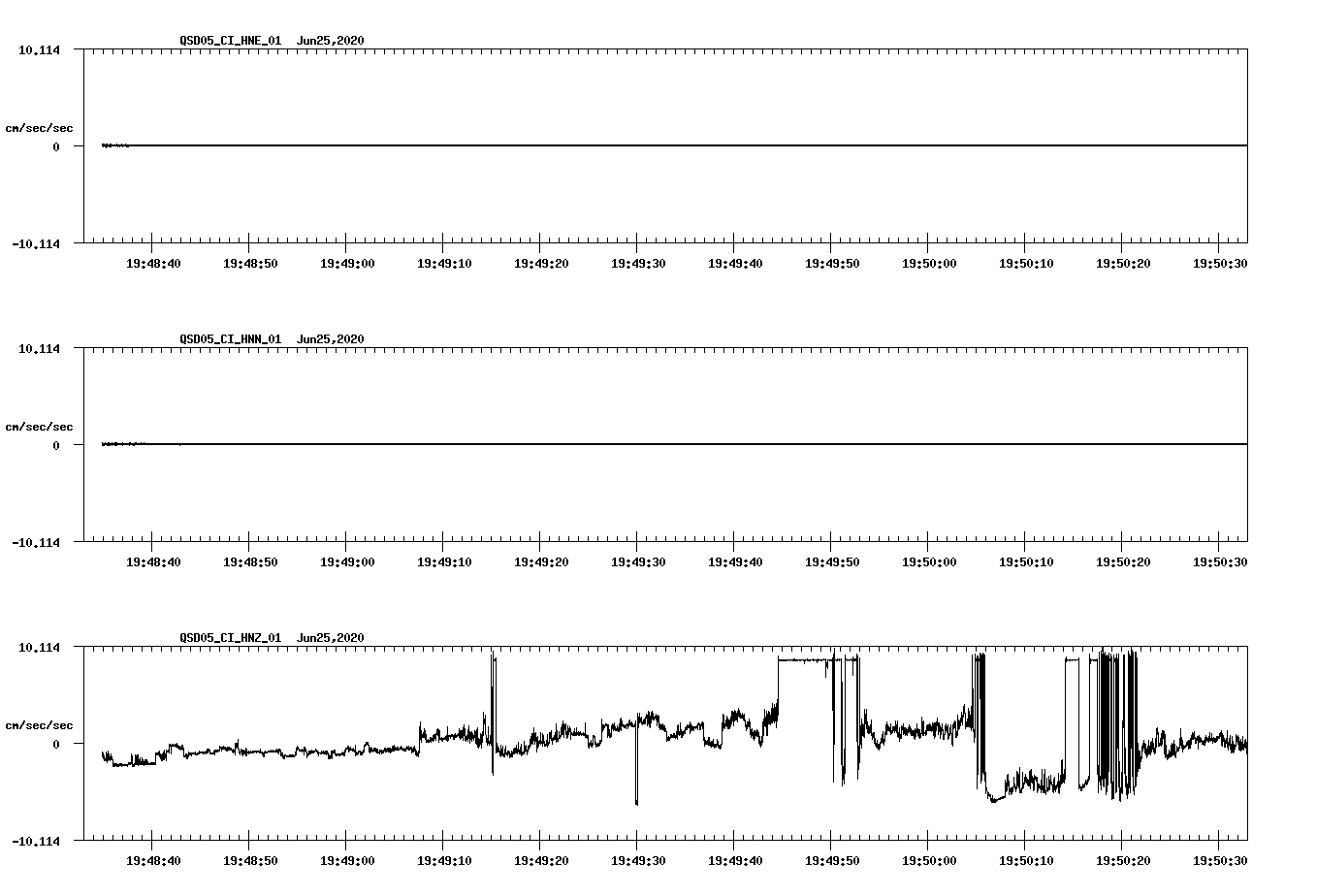The height and width of the screenshot is (896, 1317).
Task: Click the cm/sec/sec unit label of HNE plot
Action: [39, 128]
